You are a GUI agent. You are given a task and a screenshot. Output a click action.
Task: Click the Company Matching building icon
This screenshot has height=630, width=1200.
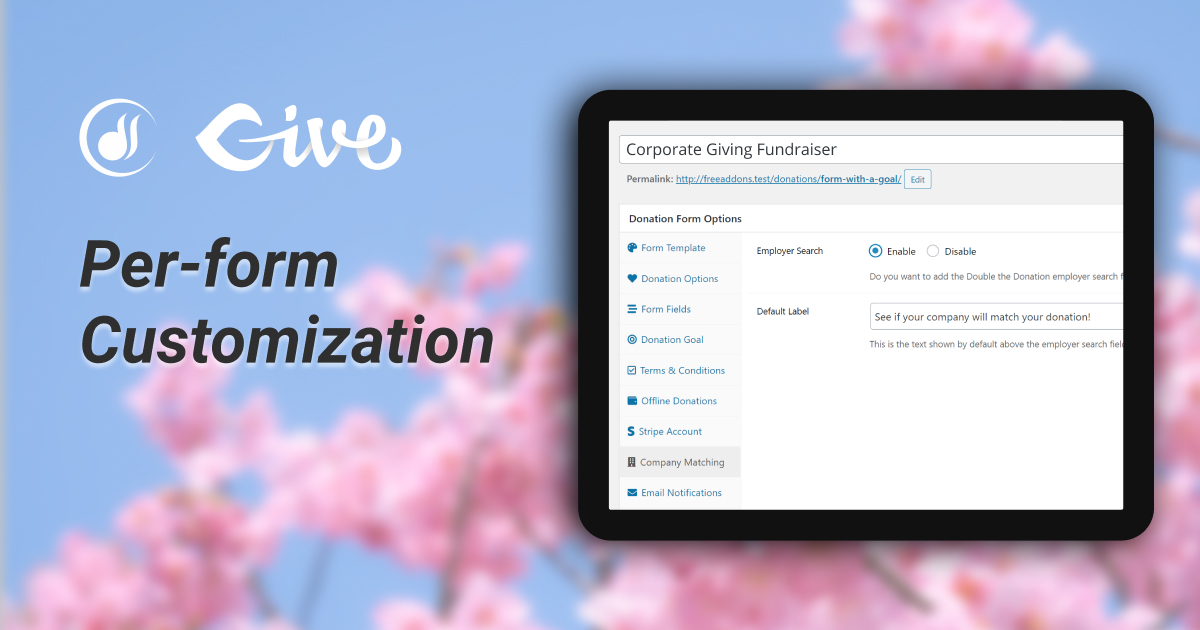[x=632, y=462]
